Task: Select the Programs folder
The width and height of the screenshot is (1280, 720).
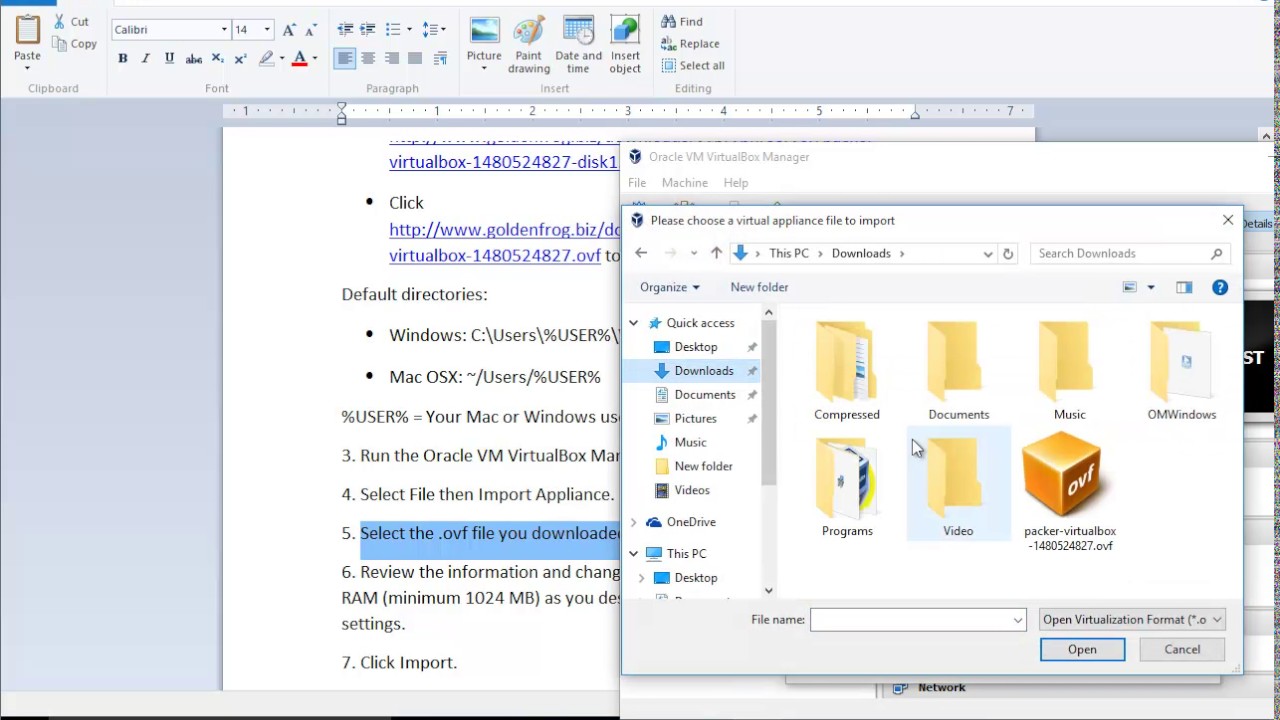Action: click(847, 488)
